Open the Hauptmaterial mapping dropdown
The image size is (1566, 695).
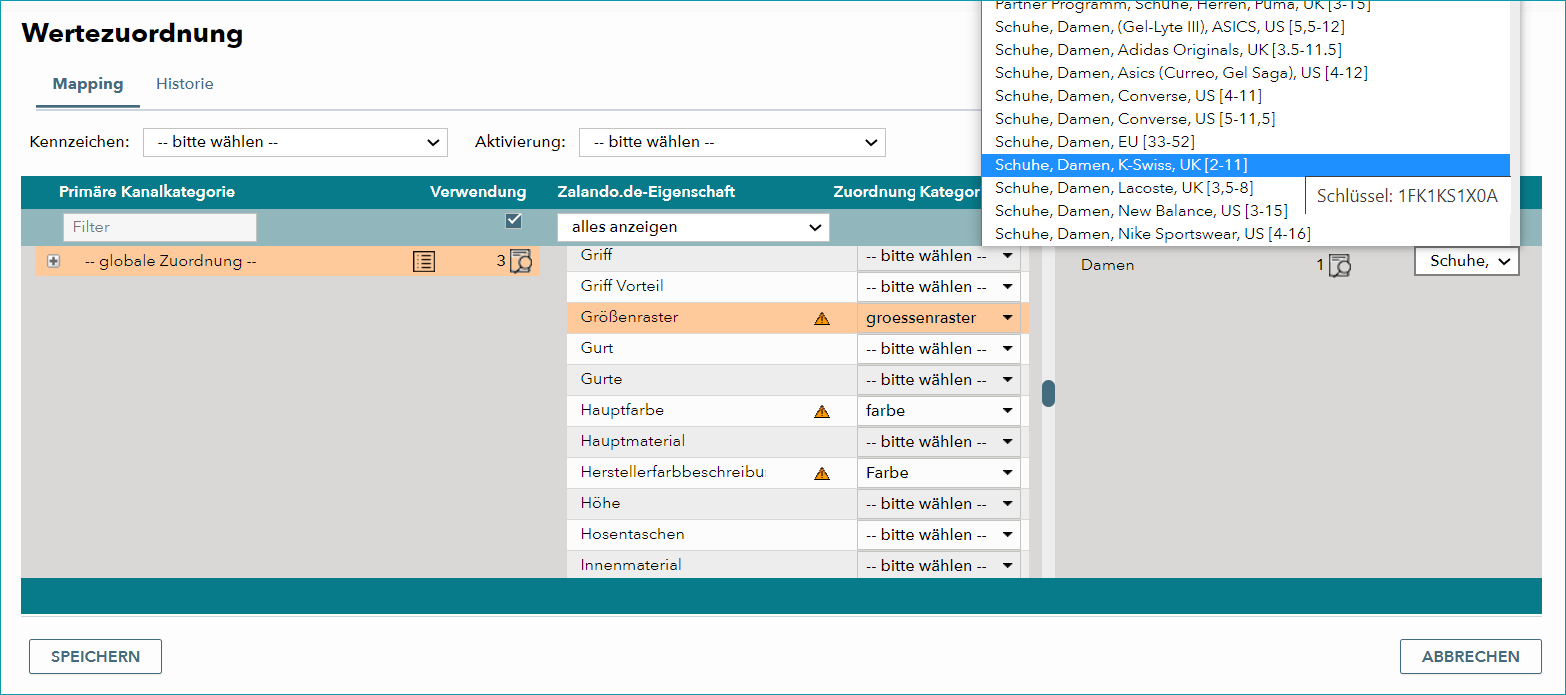pos(939,442)
